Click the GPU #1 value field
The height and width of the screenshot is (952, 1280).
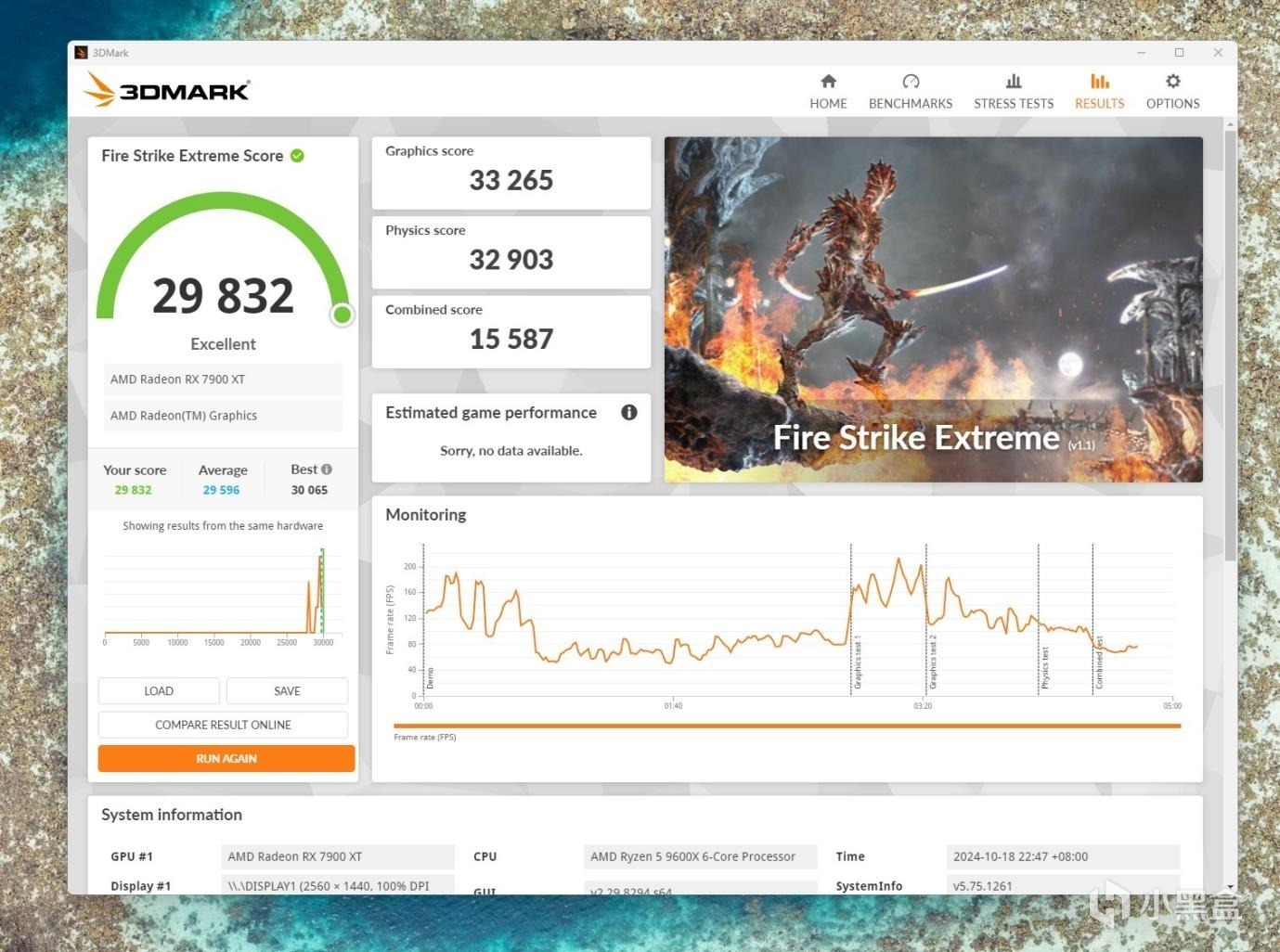338,856
